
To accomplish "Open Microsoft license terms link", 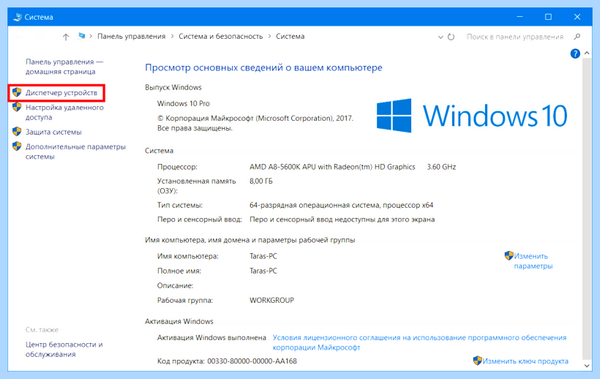I will click(x=419, y=343).
